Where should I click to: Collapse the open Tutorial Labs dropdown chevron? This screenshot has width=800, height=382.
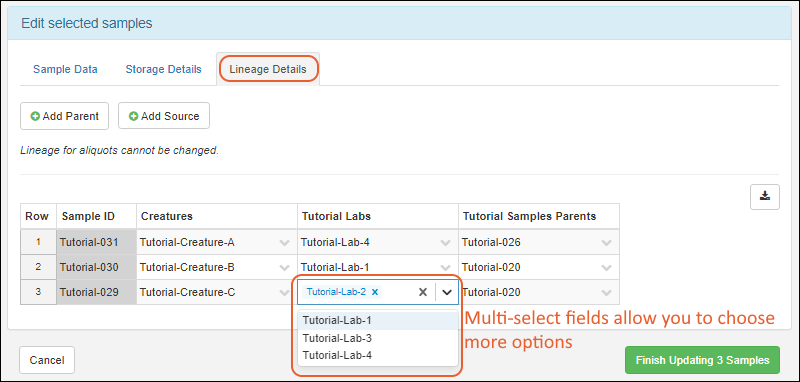coord(447,292)
